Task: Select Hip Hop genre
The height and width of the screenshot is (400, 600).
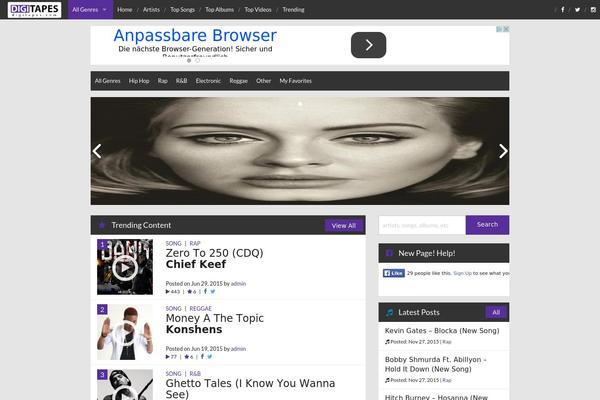Action: (139, 81)
